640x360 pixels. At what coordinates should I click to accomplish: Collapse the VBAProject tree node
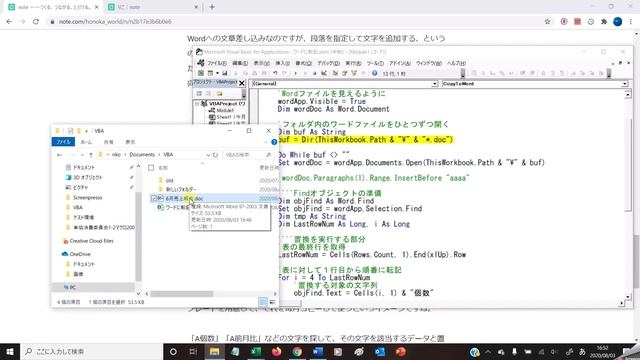click(198, 104)
